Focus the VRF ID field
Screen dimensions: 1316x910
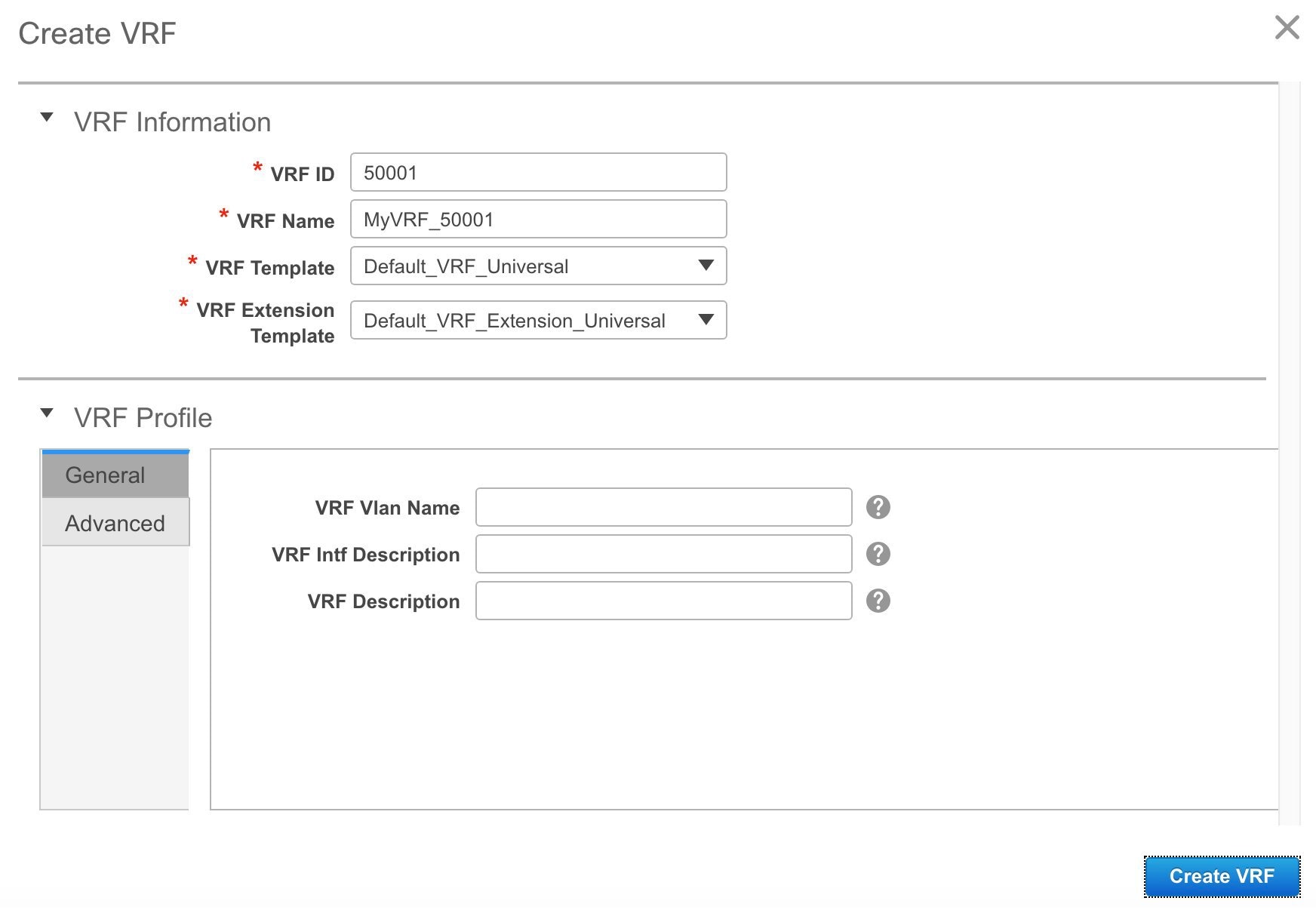click(x=538, y=172)
